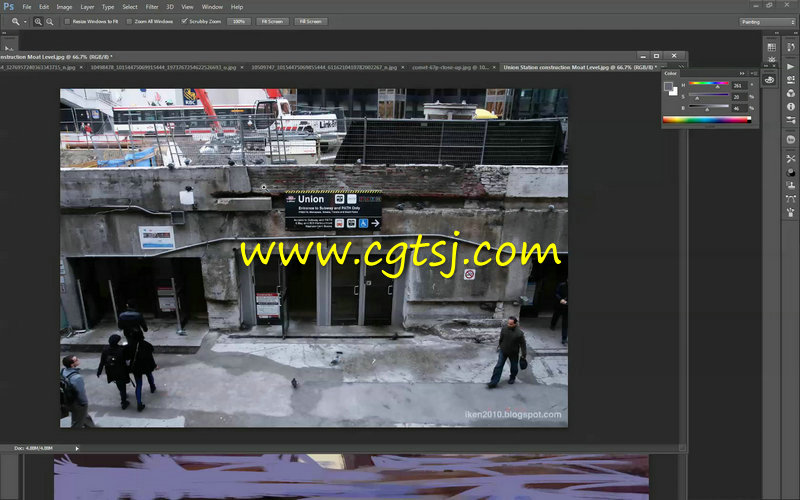Expand the status bar info arrow
The height and width of the screenshot is (500, 800).
tap(77, 448)
